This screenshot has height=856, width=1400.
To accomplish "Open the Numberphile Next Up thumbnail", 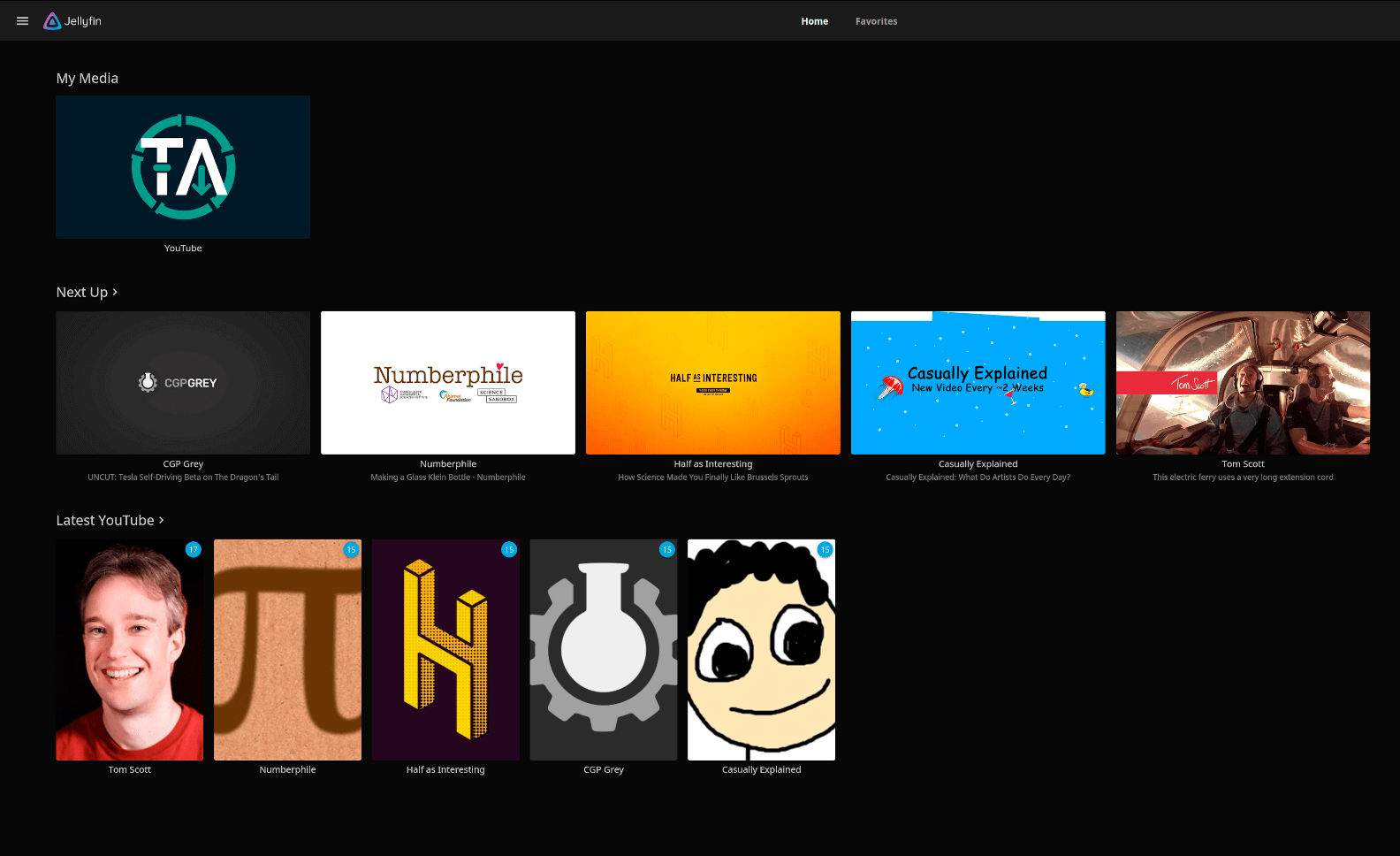I will pyautogui.click(x=448, y=383).
